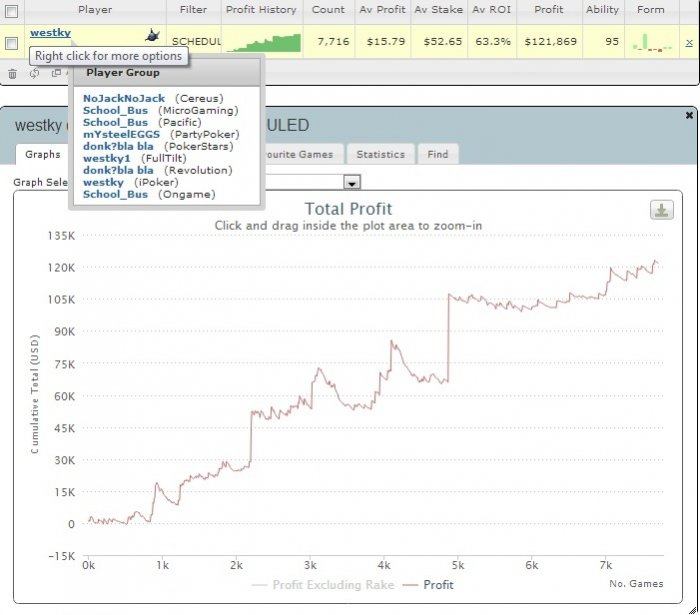
Task: Open the Graph Selection dropdown arrow
Action: tap(352, 182)
